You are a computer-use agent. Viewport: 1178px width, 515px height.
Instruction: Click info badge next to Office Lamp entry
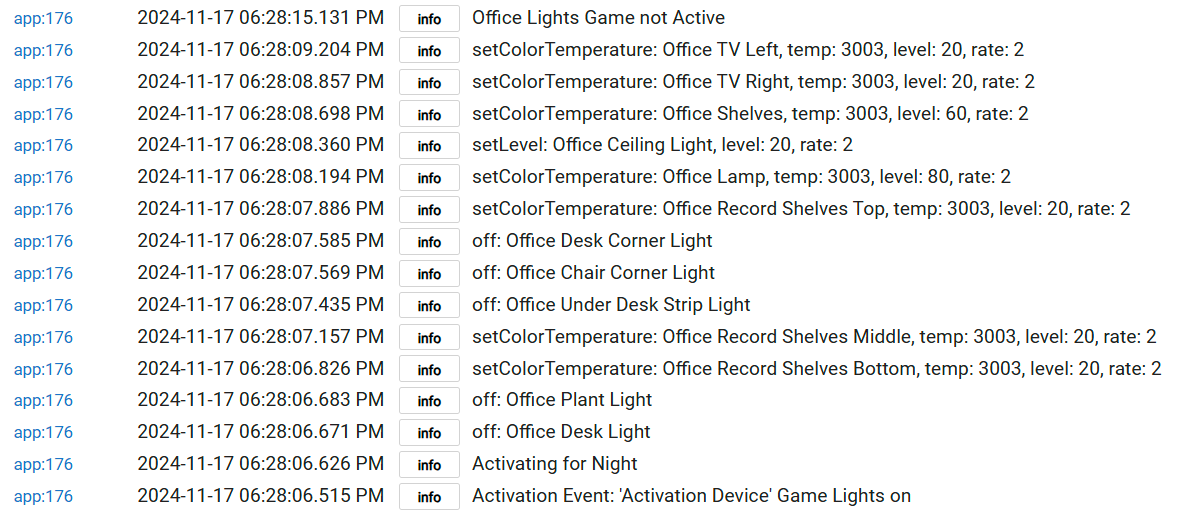coord(429,178)
